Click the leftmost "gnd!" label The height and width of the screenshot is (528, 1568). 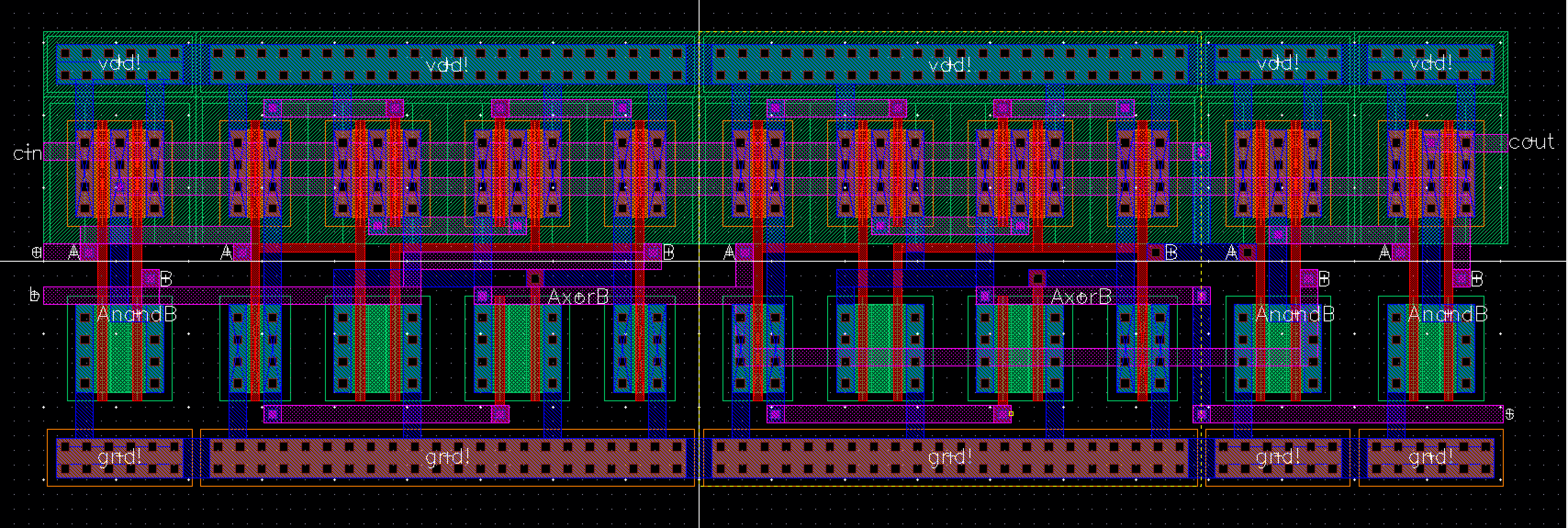[120, 456]
